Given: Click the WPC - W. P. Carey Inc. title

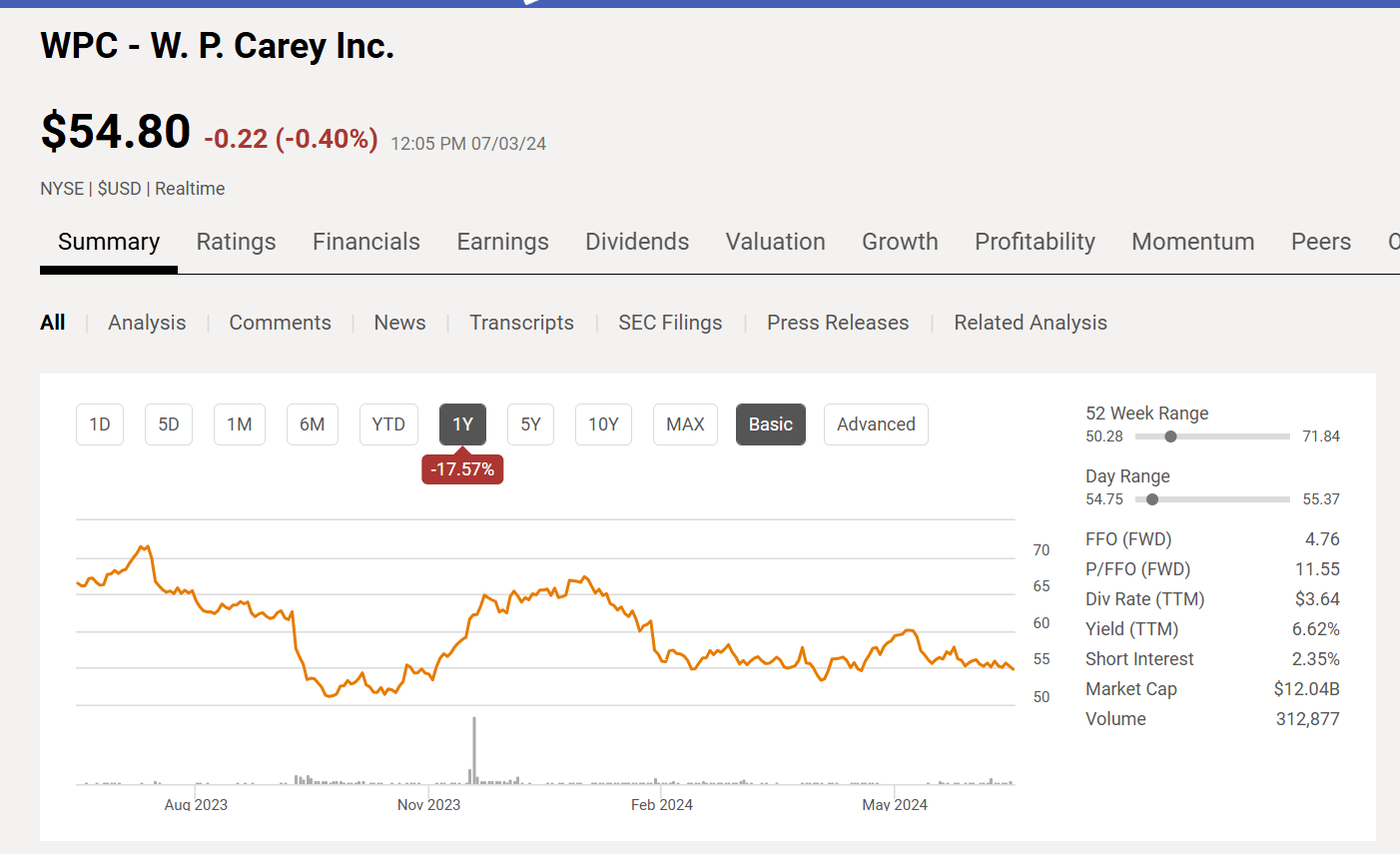Looking at the screenshot, I should [218, 46].
